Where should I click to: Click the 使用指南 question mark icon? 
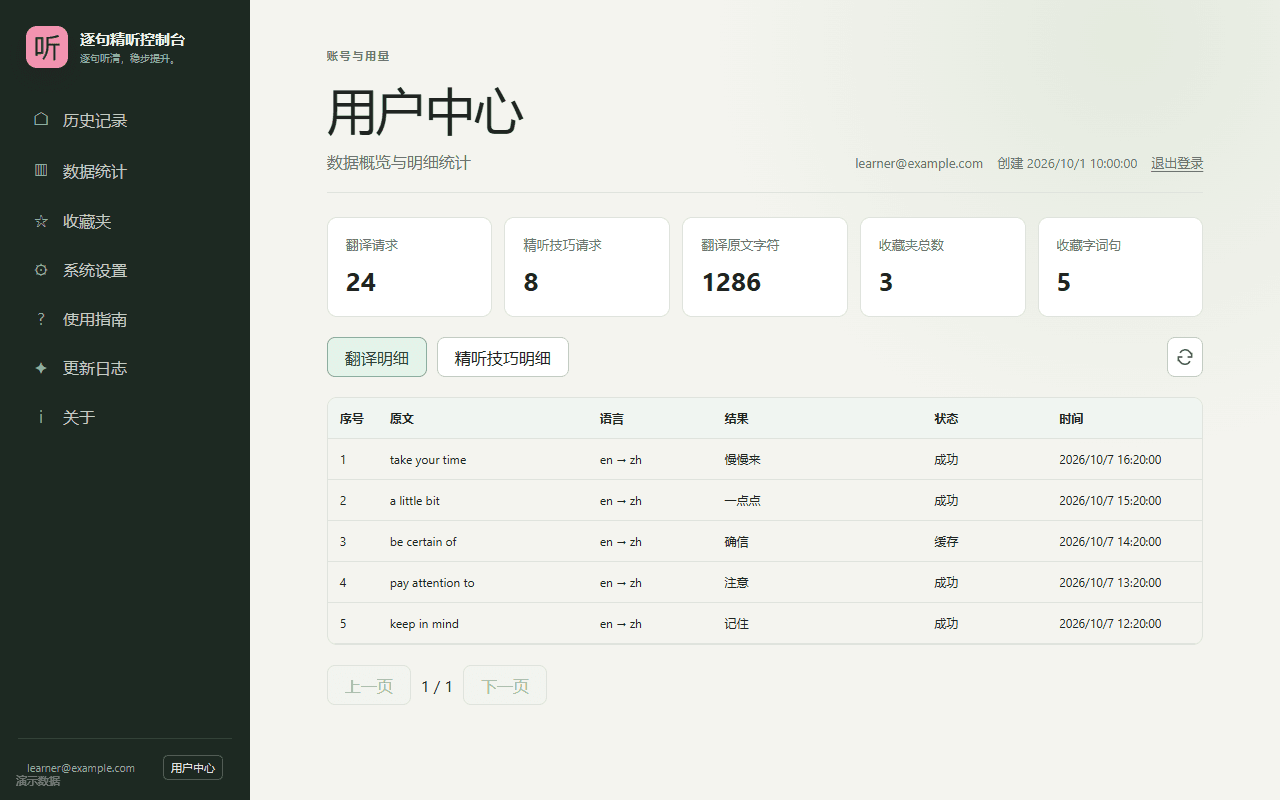pyautogui.click(x=41, y=319)
